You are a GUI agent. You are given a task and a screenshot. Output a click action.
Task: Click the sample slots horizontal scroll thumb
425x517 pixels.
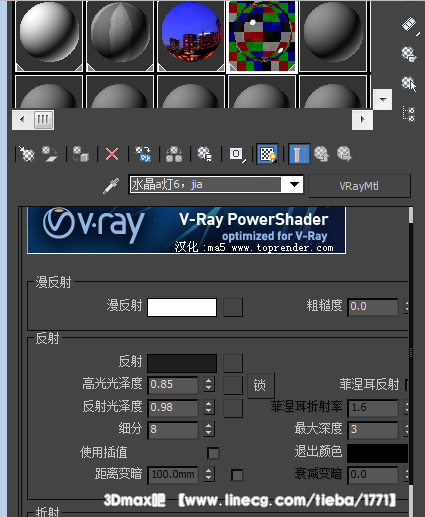[43, 120]
